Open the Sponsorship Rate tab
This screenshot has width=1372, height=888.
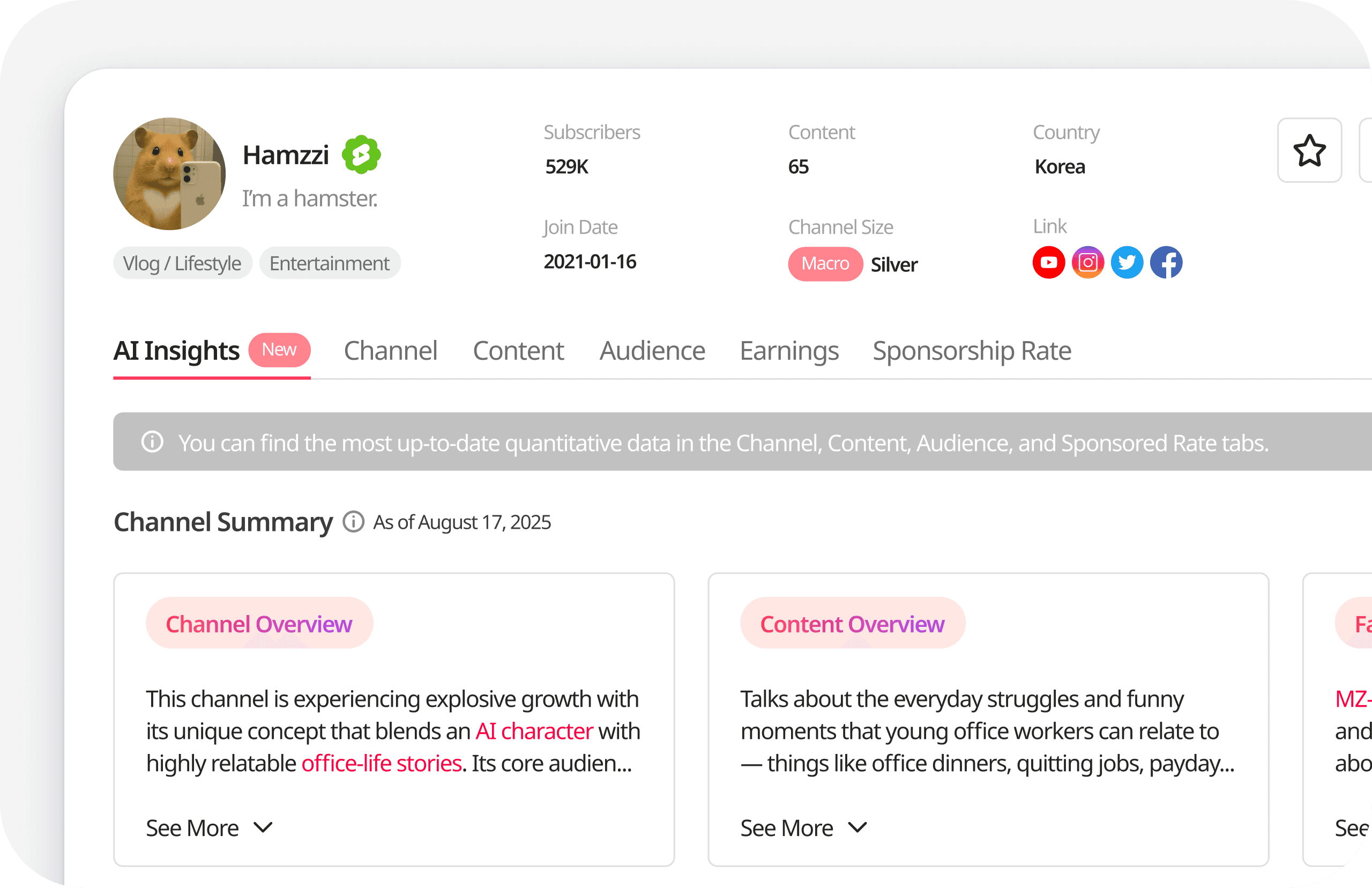click(972, 351)
